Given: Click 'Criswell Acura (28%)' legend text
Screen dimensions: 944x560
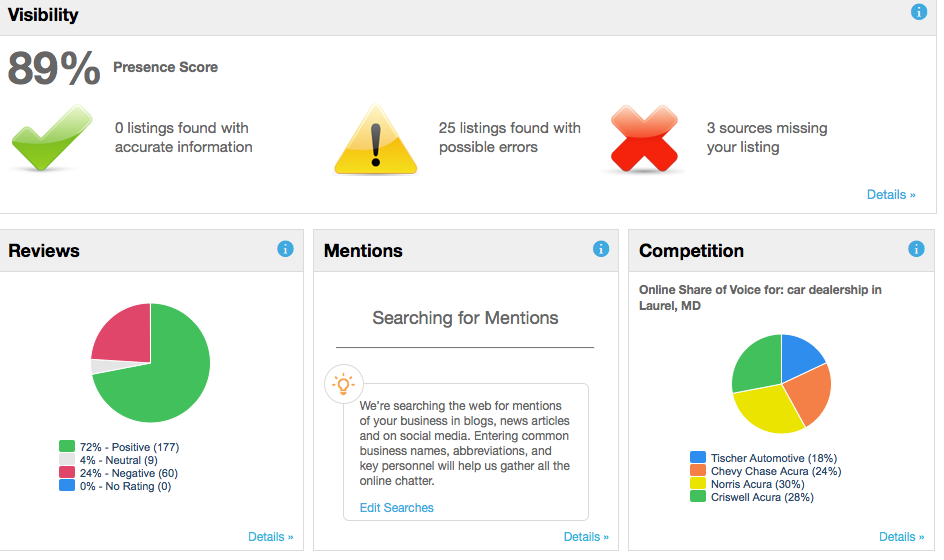Looking at the screenshot, I should [x=762, y=497].
